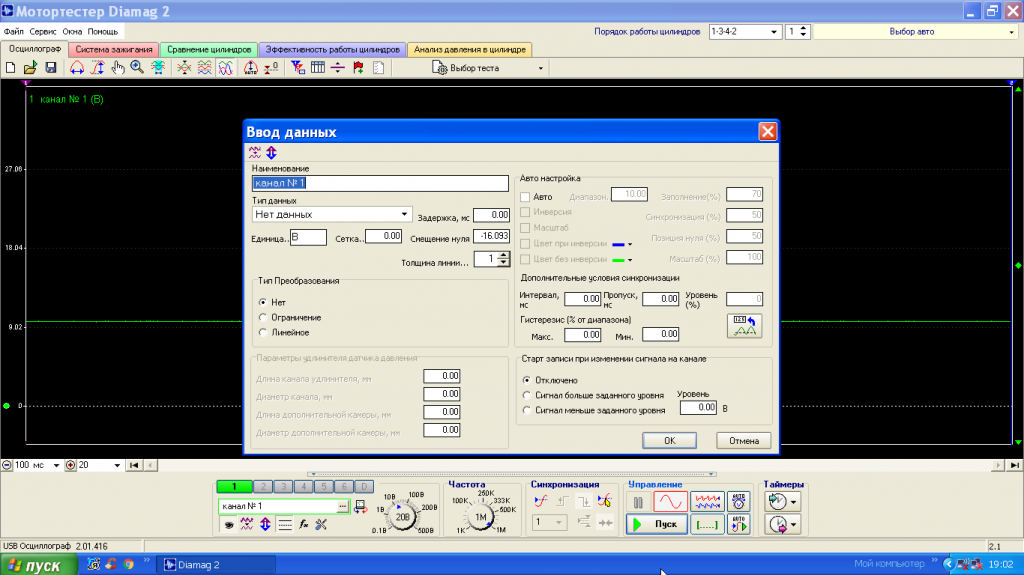Image resolution: width=1024 pixels, height=575 pixels.
Task: Open the table grid toolbar icon
Action: 318,67
